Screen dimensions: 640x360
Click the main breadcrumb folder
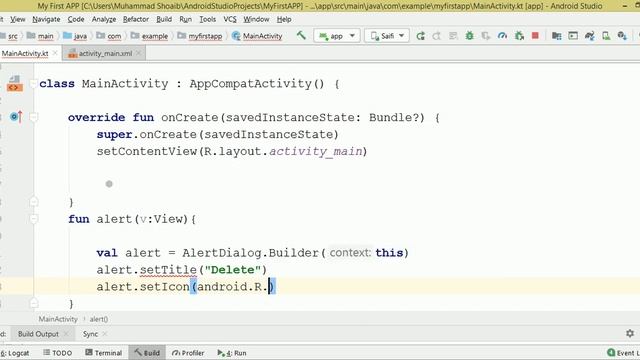pos(40,36)
